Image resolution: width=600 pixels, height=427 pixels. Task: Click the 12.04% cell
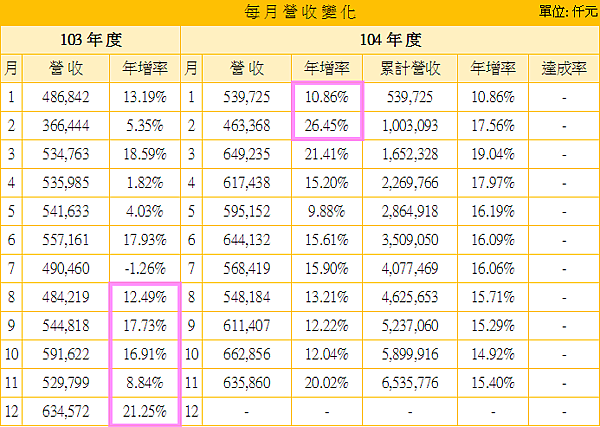(326, 354)
